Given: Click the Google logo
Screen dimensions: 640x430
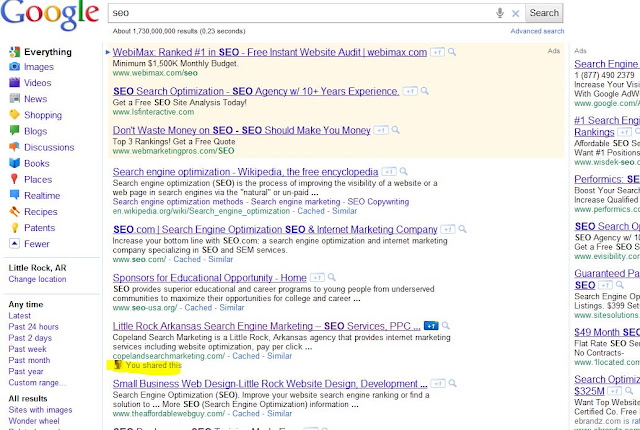Looking at the screenshot, I should coord(49,15).
